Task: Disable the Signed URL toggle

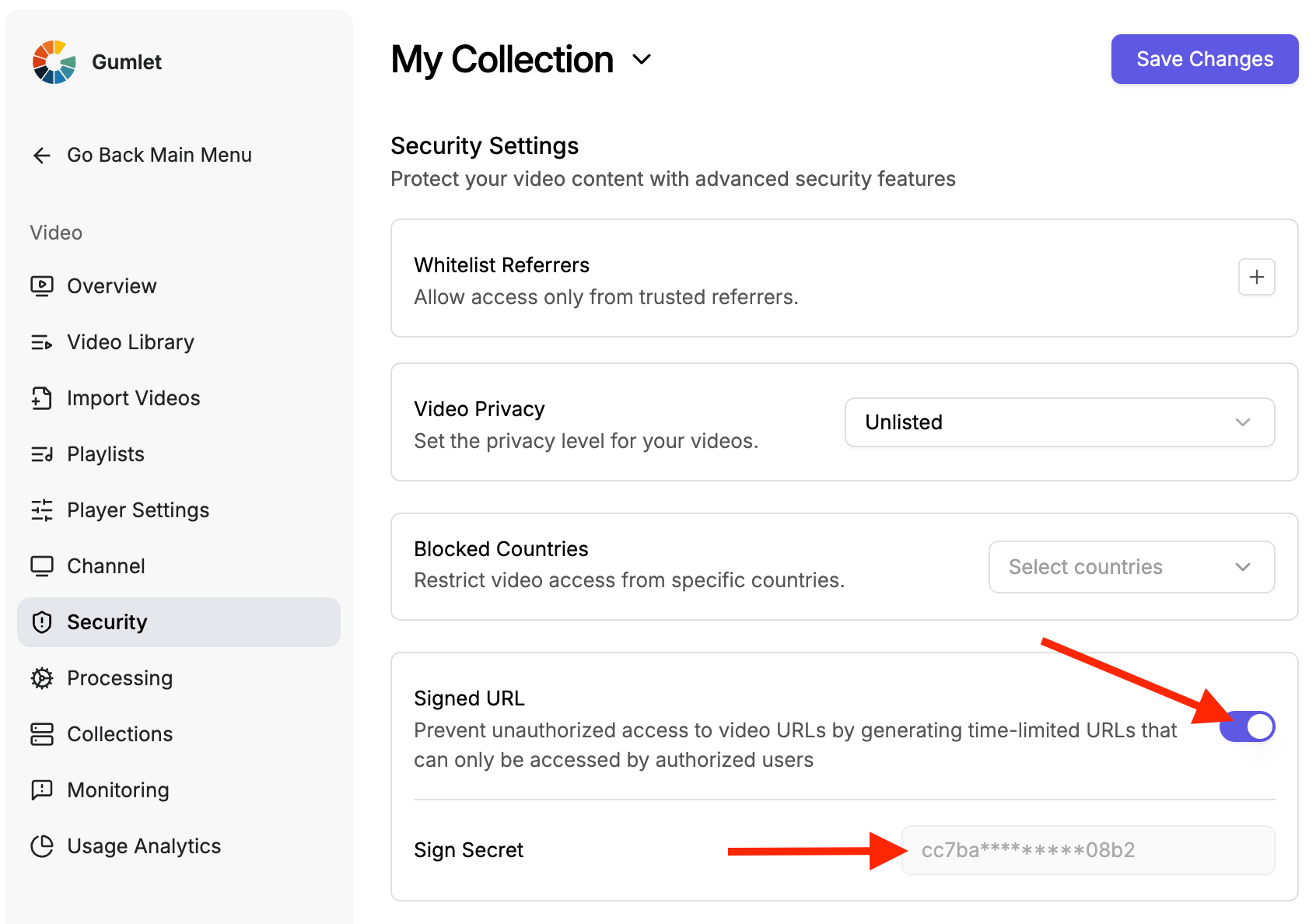Action: point(1247,727)
